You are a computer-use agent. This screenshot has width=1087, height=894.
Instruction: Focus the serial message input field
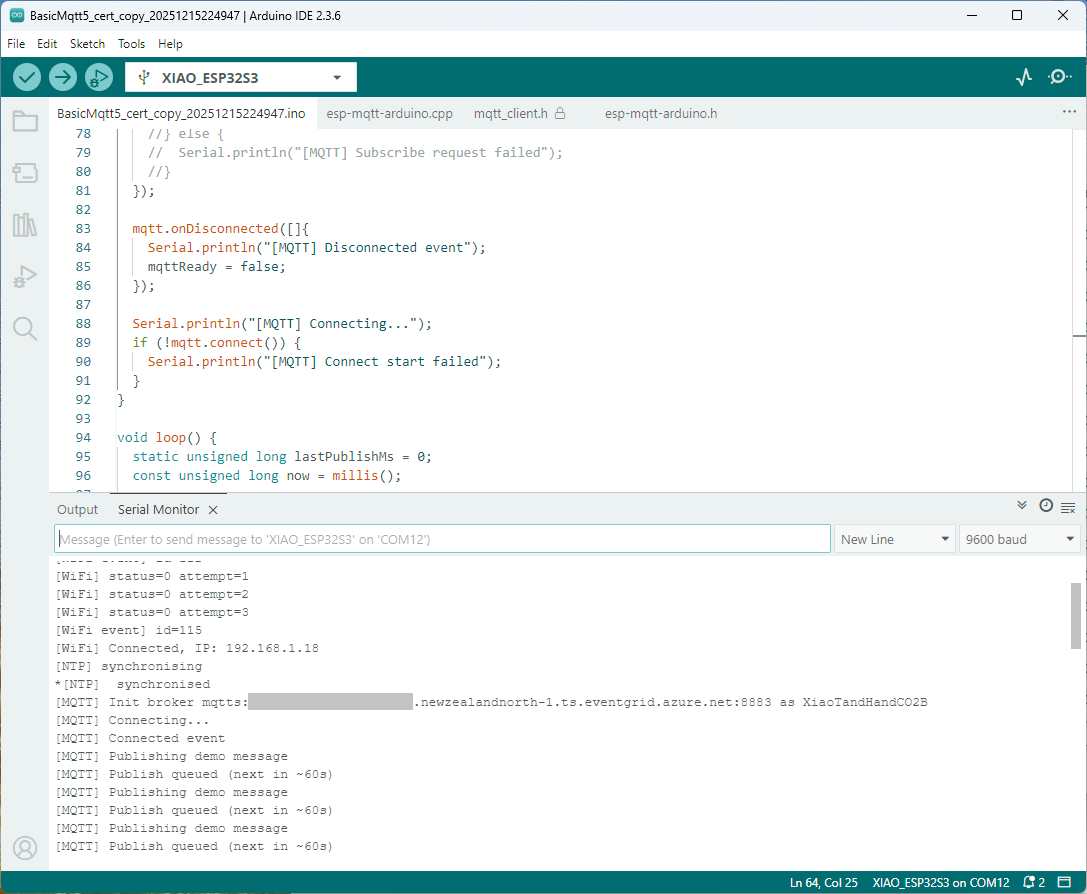click(442, 539)
